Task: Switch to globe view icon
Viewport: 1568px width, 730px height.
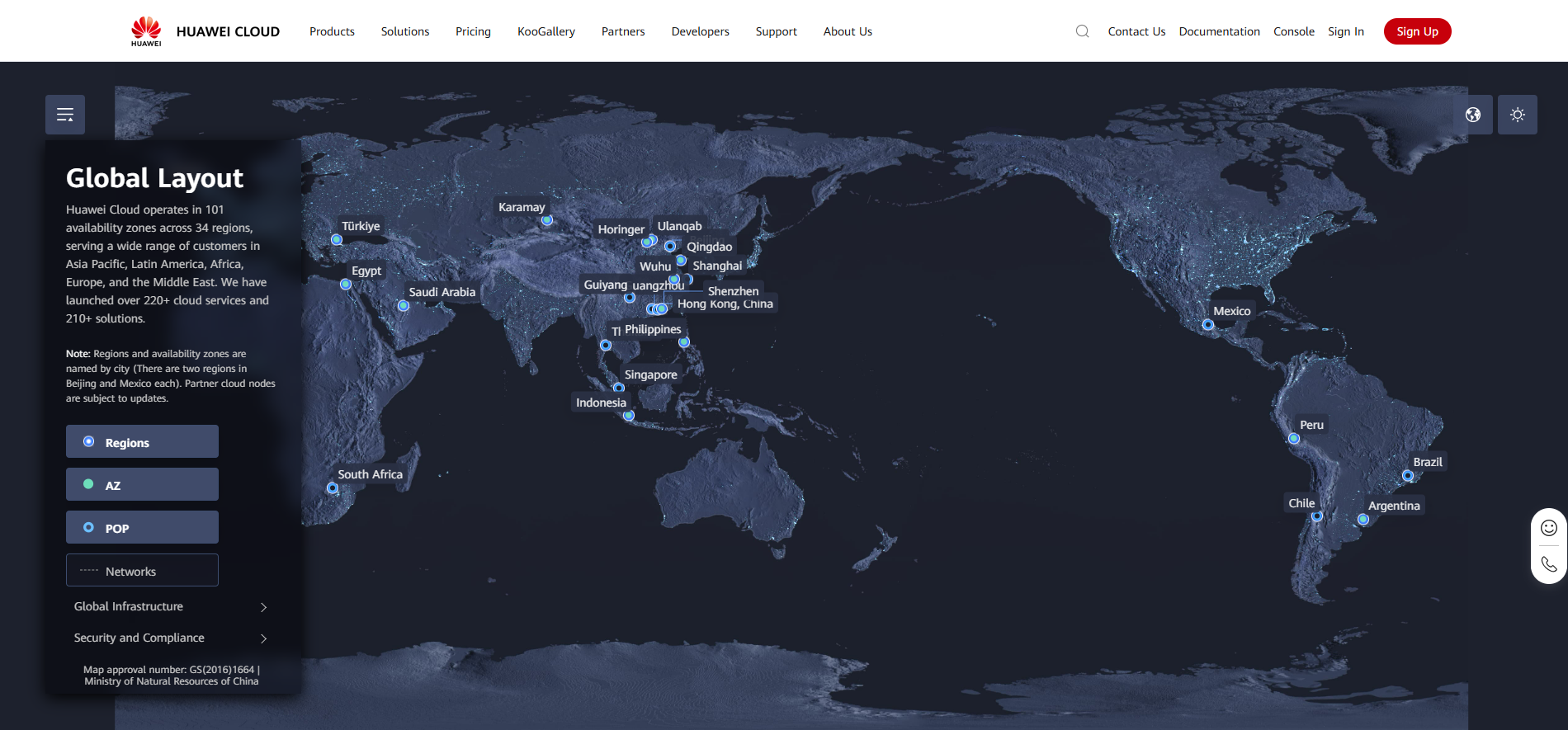Action: pos(1473,115)
